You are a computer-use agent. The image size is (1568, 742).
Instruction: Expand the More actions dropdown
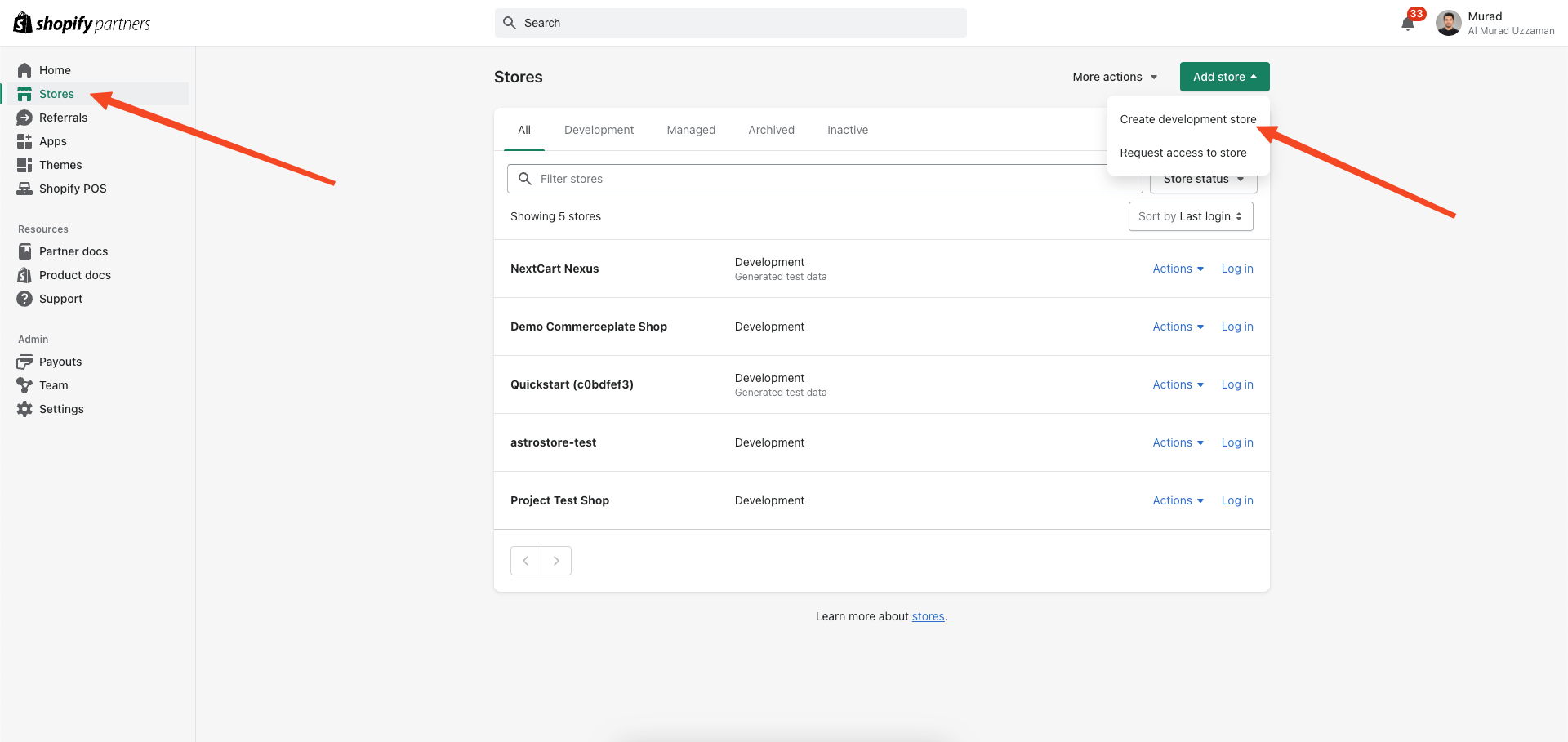(1115, 77)
